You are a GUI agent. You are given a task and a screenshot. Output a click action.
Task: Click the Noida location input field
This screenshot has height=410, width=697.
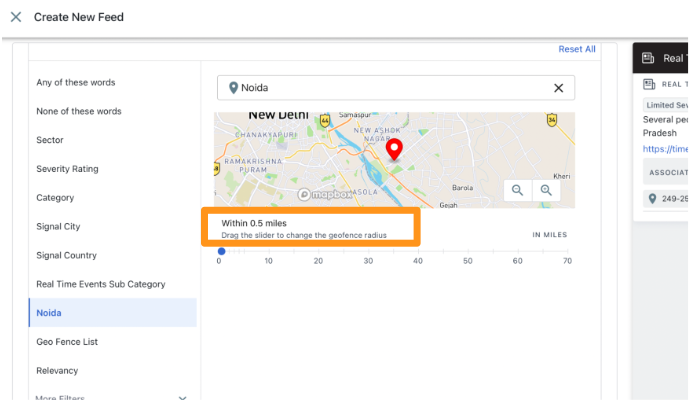pyautogui.click(x=396, y=88)
